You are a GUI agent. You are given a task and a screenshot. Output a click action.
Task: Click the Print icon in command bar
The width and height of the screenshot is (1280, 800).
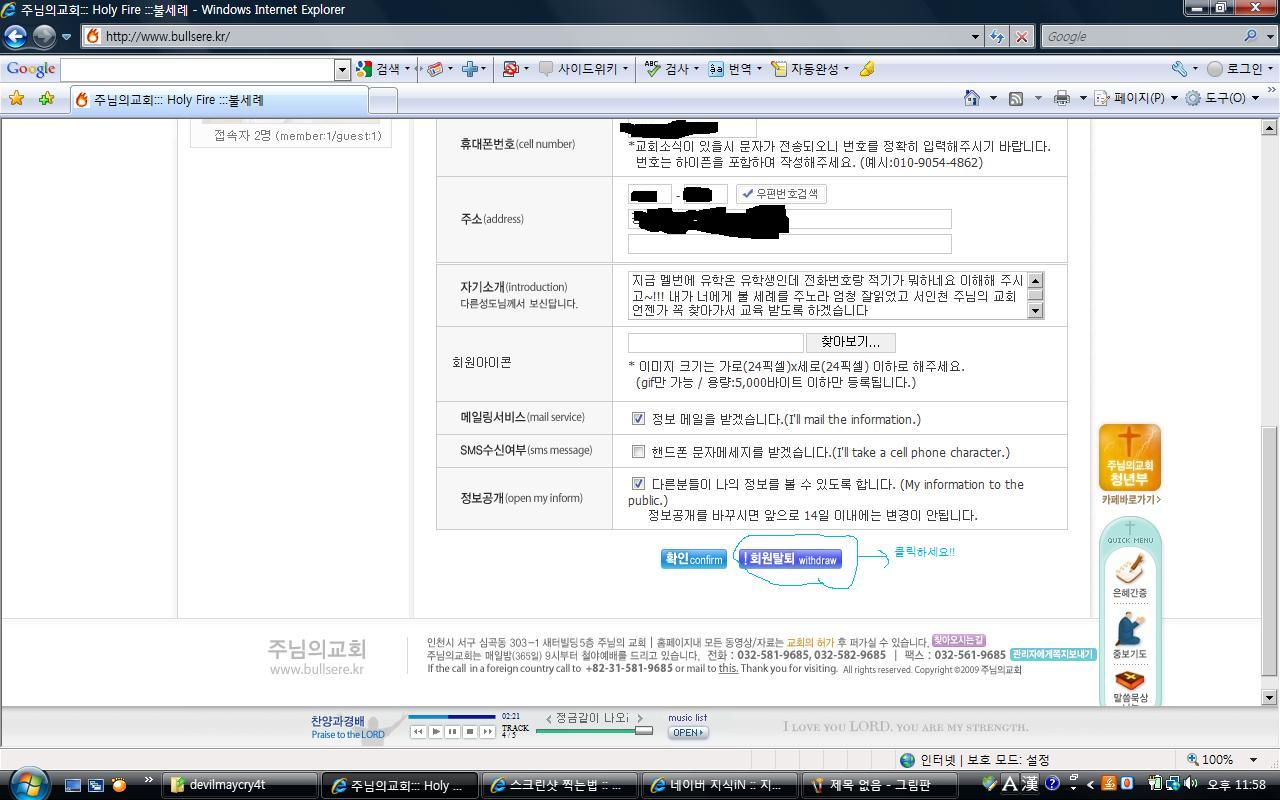pyautogui.click(x=1062, y=98)
